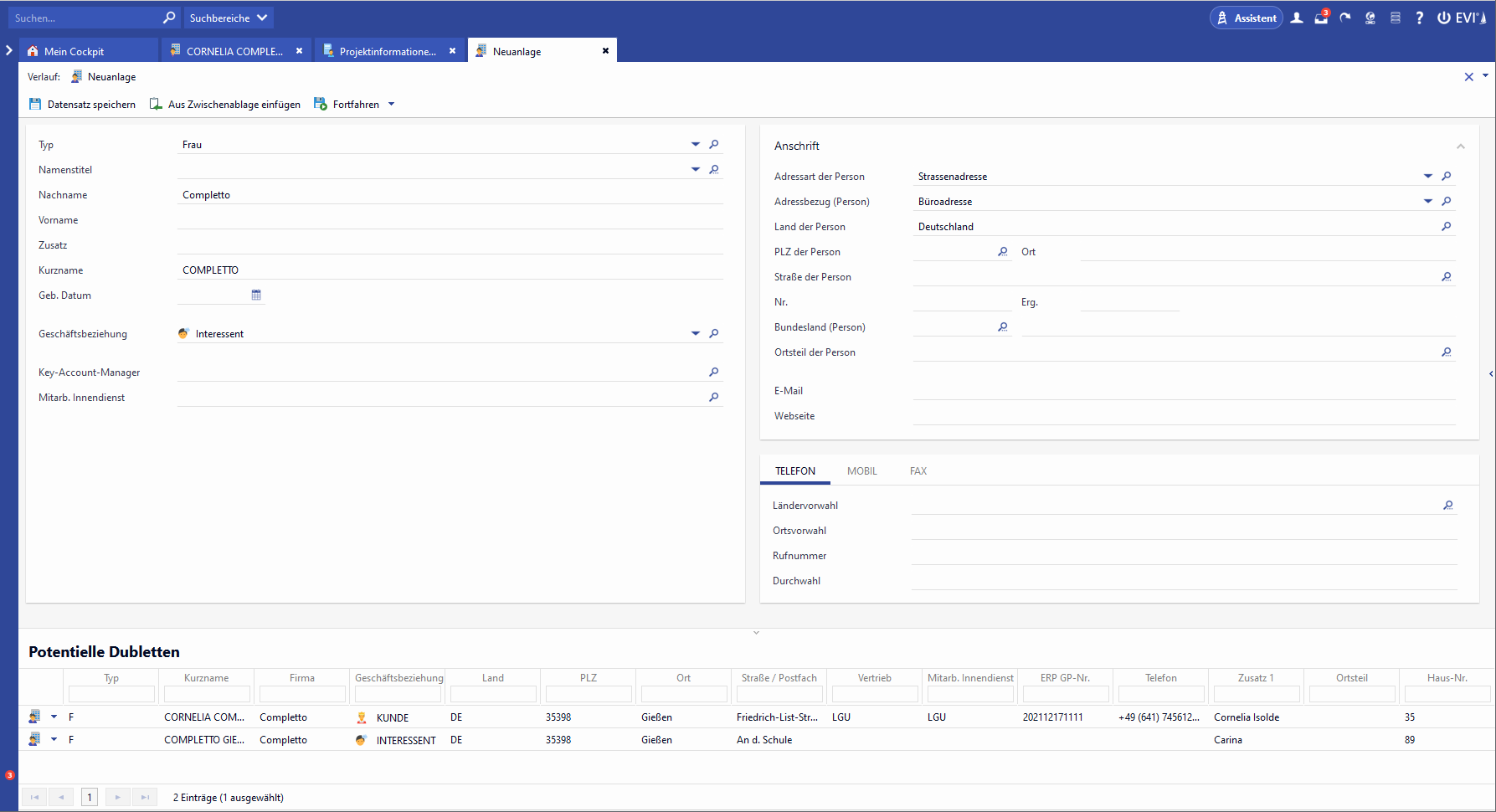Click the Assistent button in top bar
1496x812 pixels.
point(1246,18)
